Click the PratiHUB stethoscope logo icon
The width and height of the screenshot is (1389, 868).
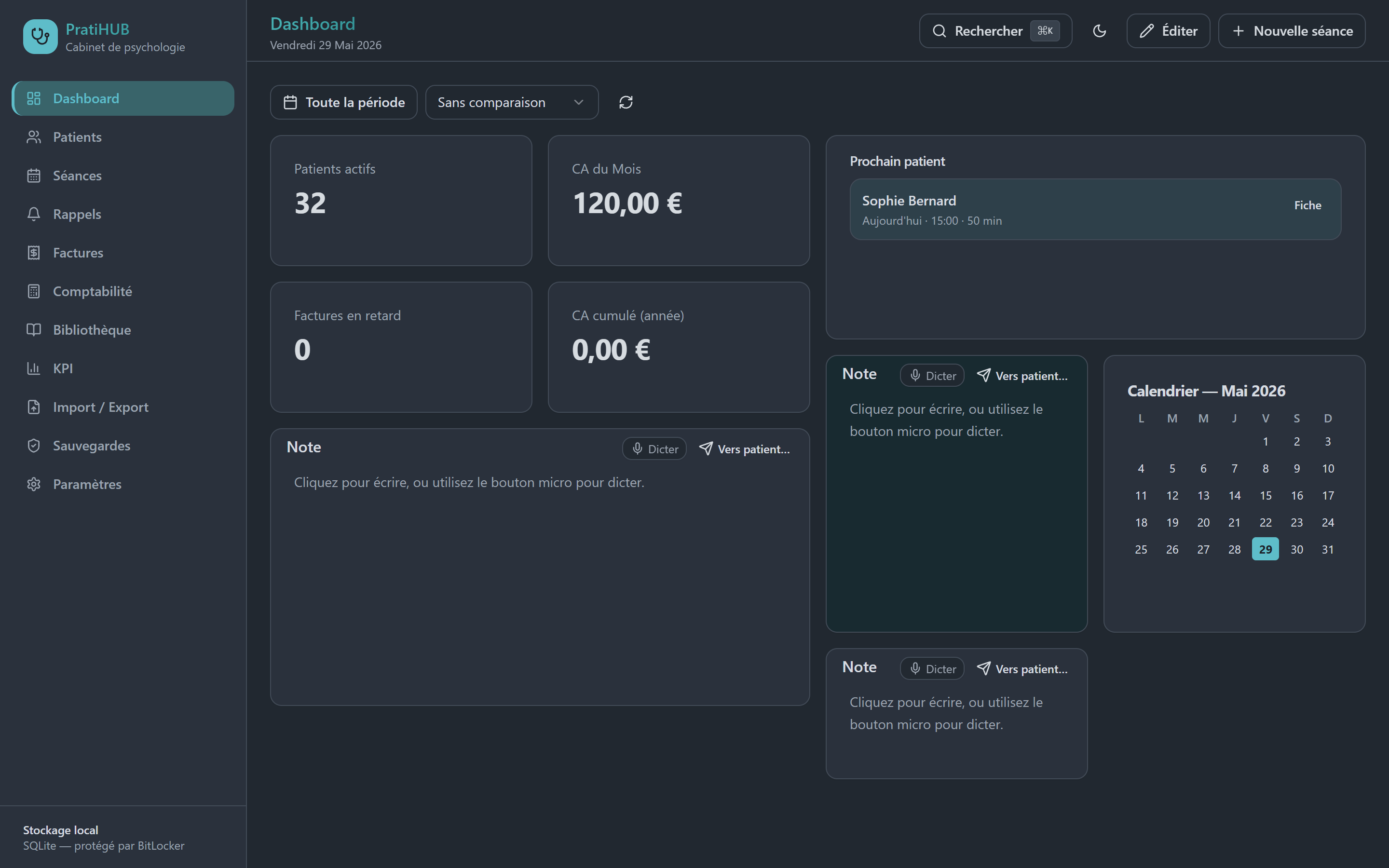(x=40, y=37)
